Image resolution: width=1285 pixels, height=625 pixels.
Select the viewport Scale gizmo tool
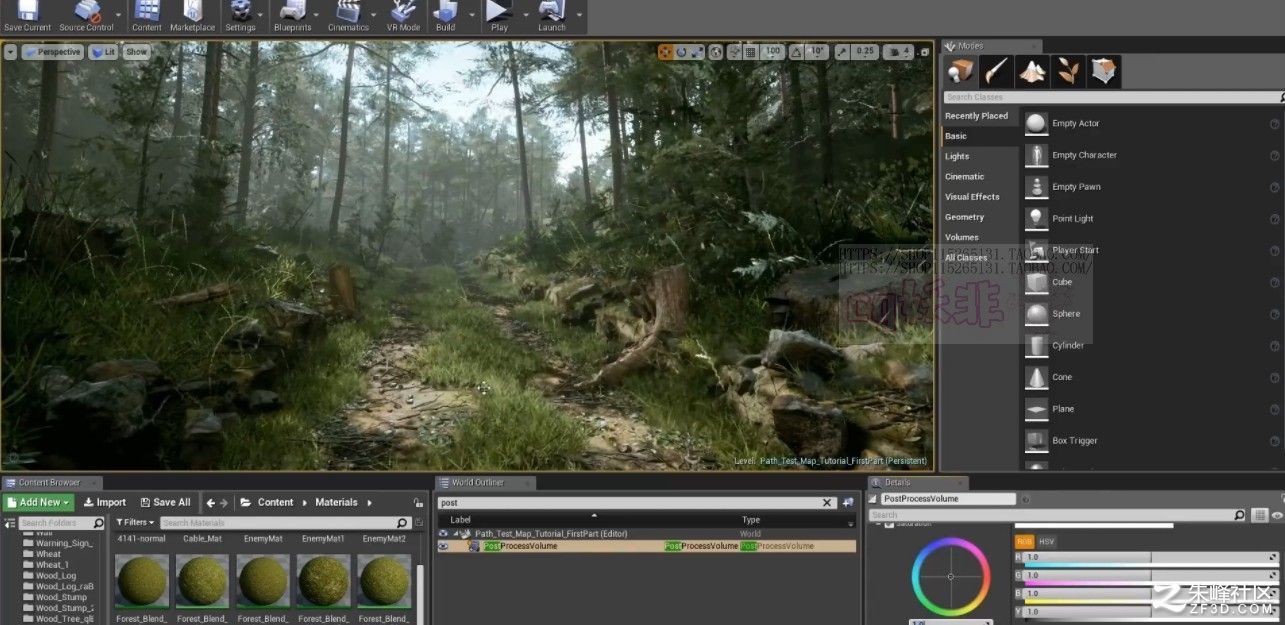[x=697, y=52]
